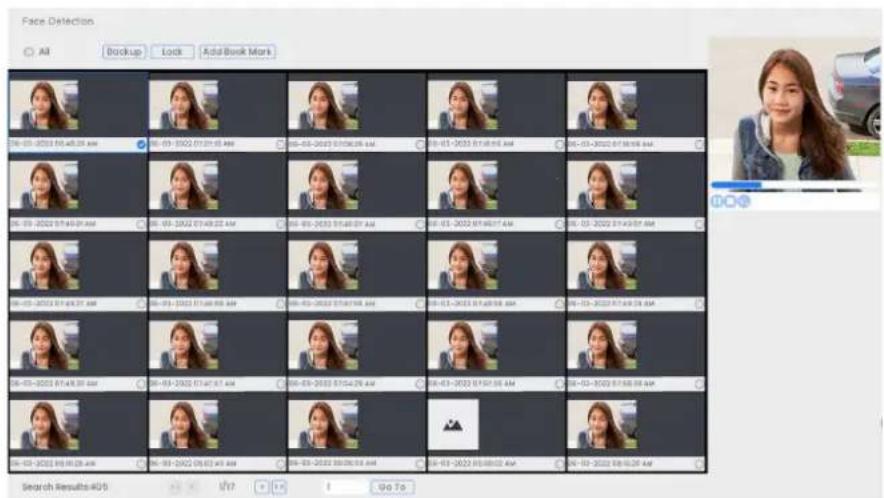Screen dimensions: 884x498
Task: Select first face thumbnail in top row
Action: tap(44, 105)
